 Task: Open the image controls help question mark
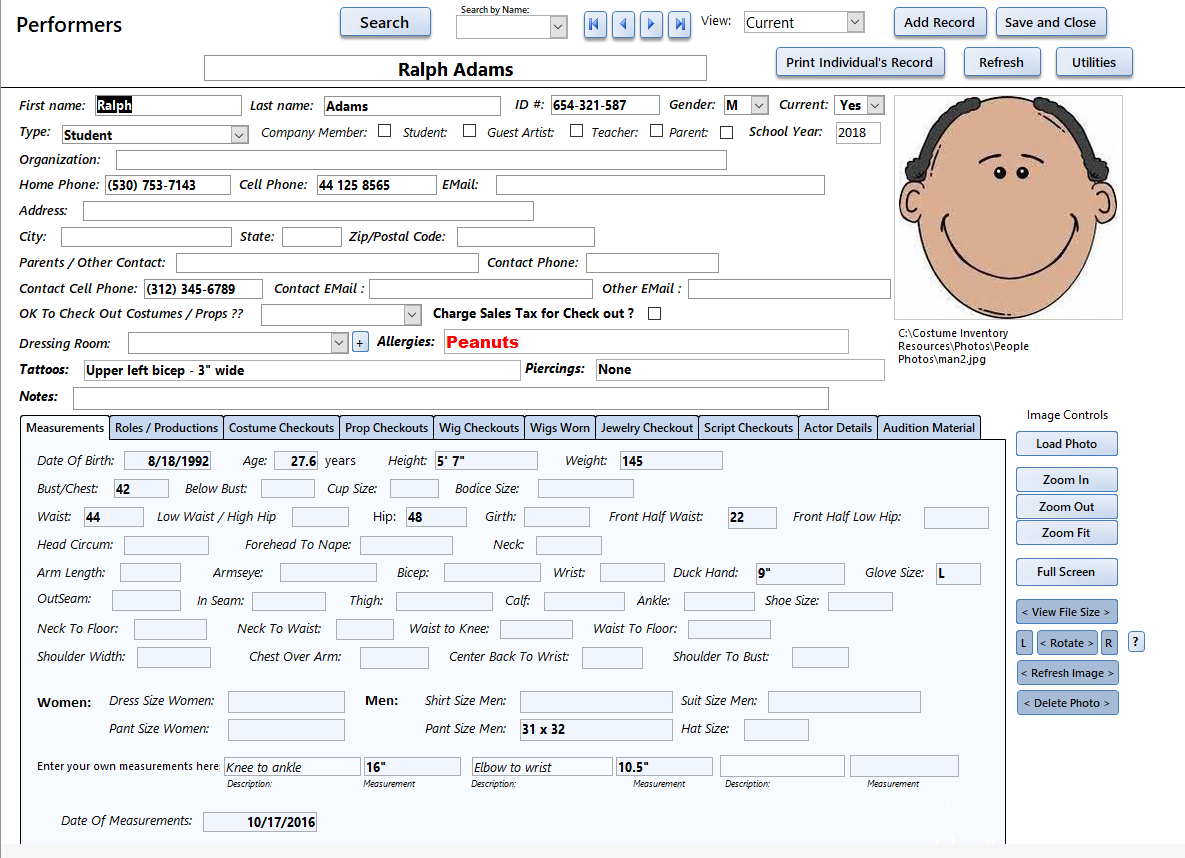tap(1136, 642)
